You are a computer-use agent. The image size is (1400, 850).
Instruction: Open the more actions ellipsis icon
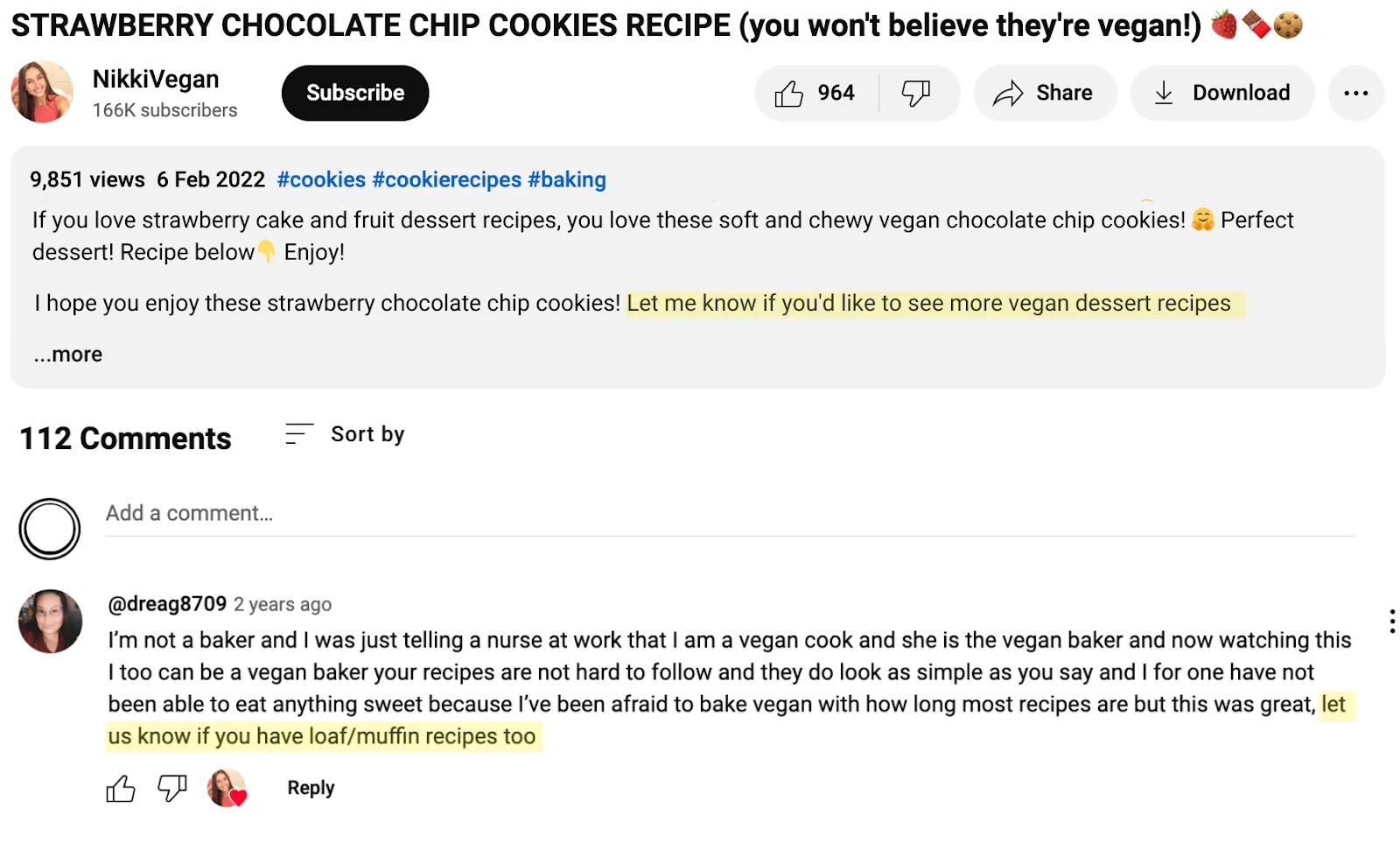coord(1355,92)
